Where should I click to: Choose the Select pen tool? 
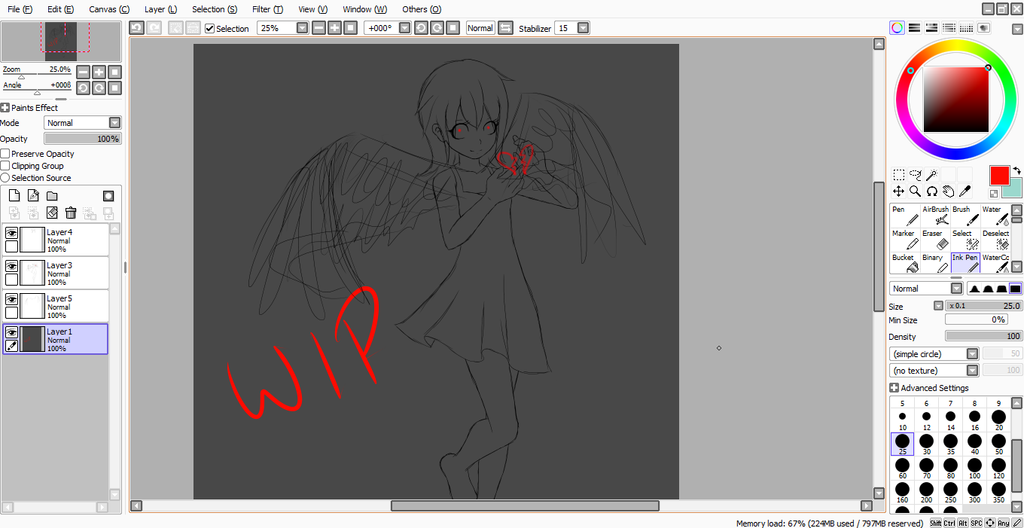coord(965,240)
